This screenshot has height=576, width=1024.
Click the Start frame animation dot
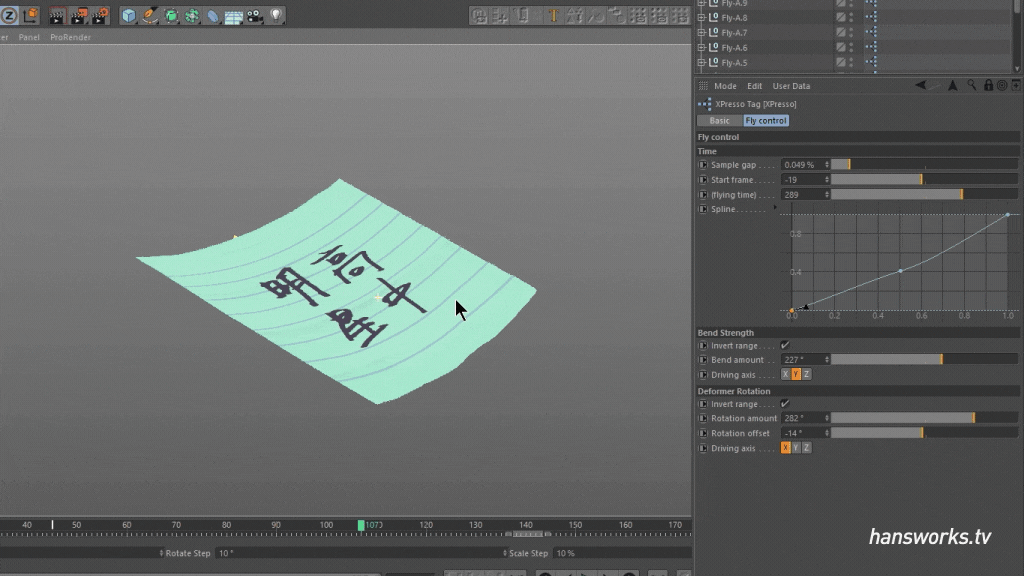[703, 180]
